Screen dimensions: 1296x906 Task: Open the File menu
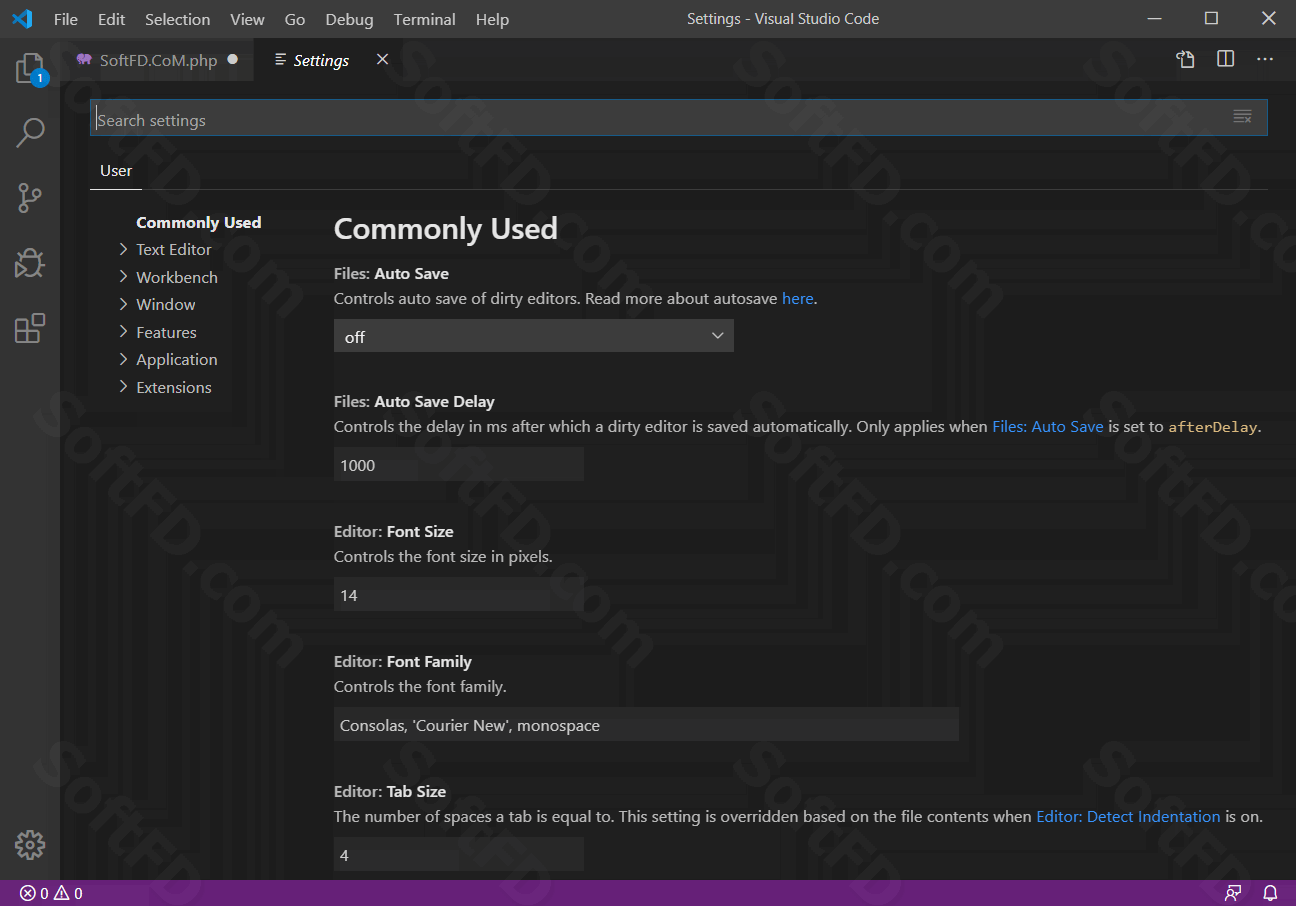(x=66, y=19)
